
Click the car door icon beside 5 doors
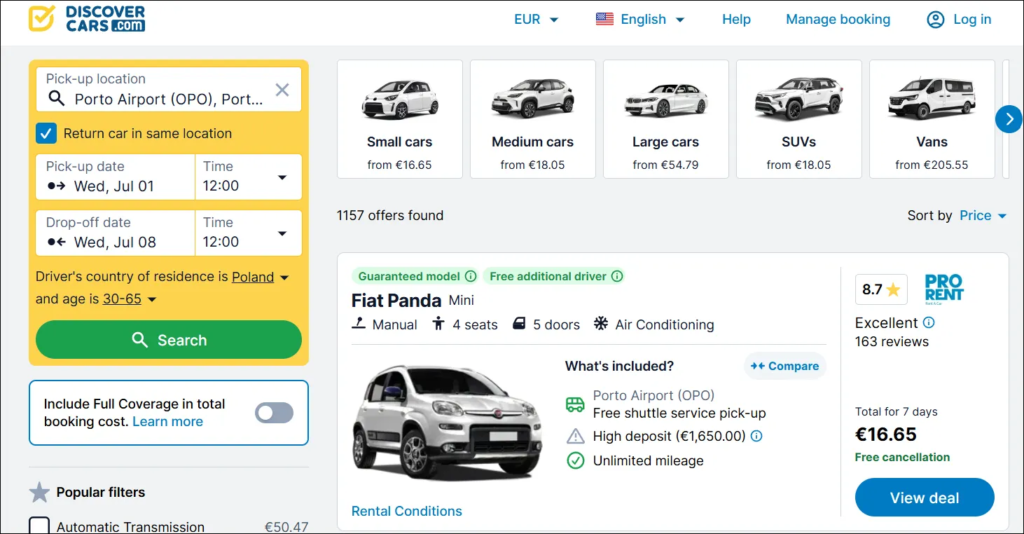pyautogui.click(x=519, y=324)
